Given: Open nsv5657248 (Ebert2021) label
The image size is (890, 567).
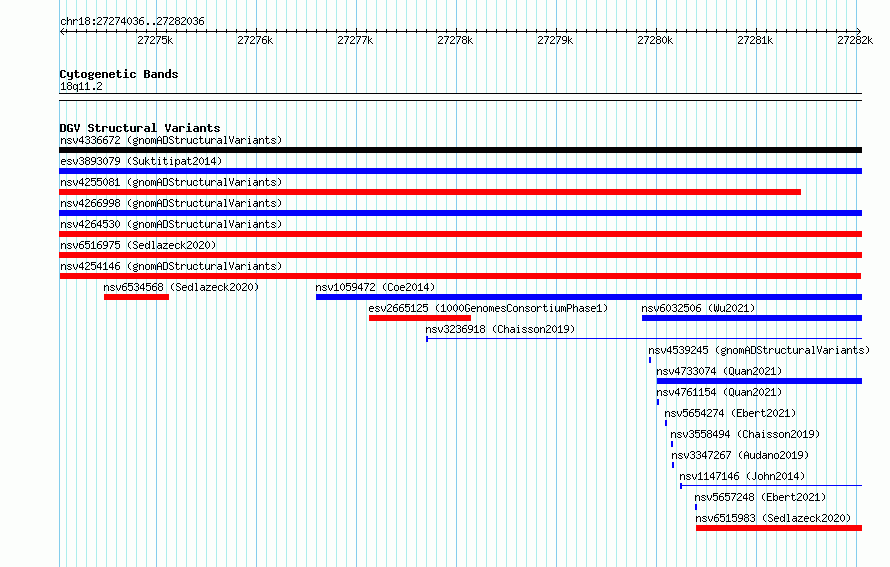Looking at the screenshot, I should point(760,497).
